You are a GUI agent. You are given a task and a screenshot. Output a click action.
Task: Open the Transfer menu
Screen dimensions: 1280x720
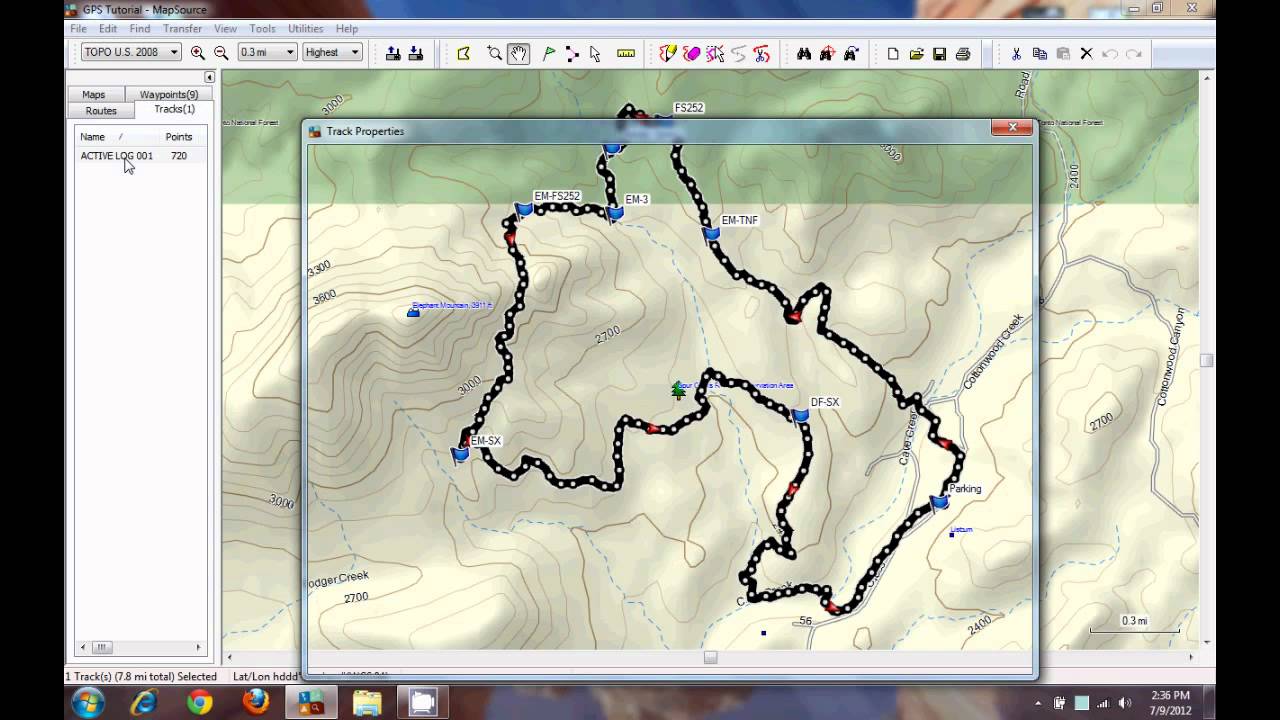tap(182, 29)
